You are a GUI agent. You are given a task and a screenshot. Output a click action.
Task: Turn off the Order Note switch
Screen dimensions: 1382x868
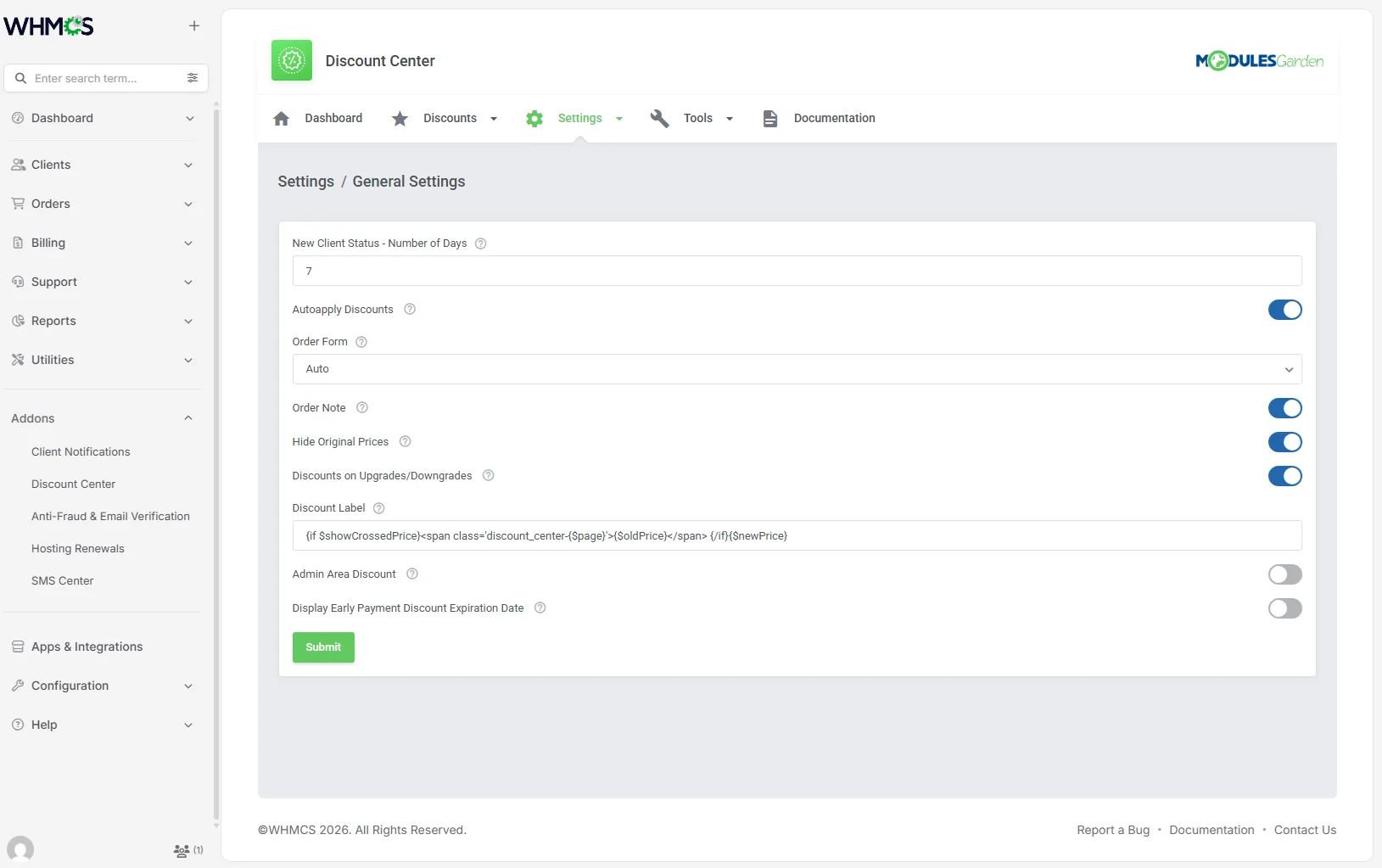(x=1285, y=408)
